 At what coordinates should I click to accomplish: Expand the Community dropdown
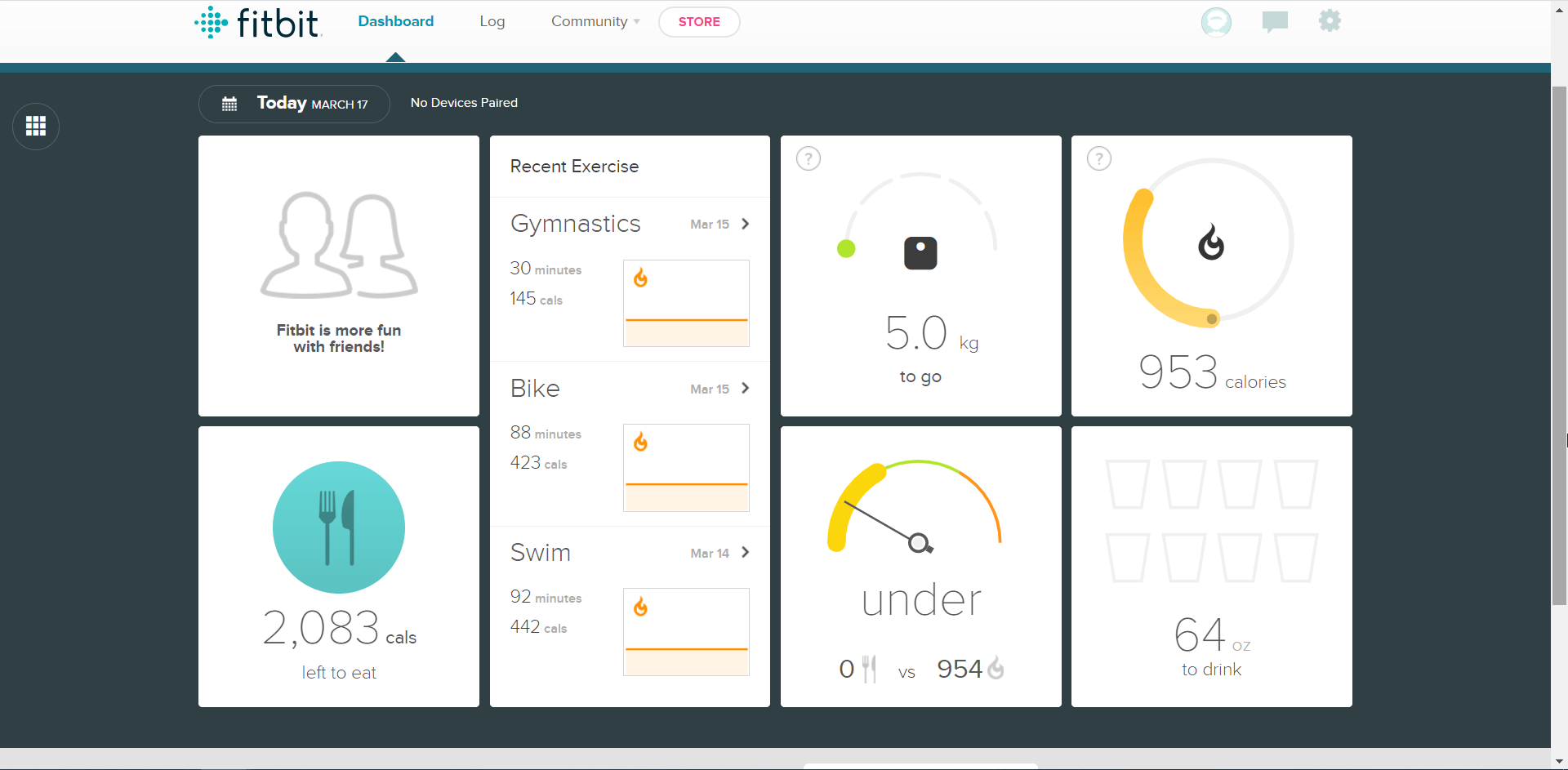(595, 21)
